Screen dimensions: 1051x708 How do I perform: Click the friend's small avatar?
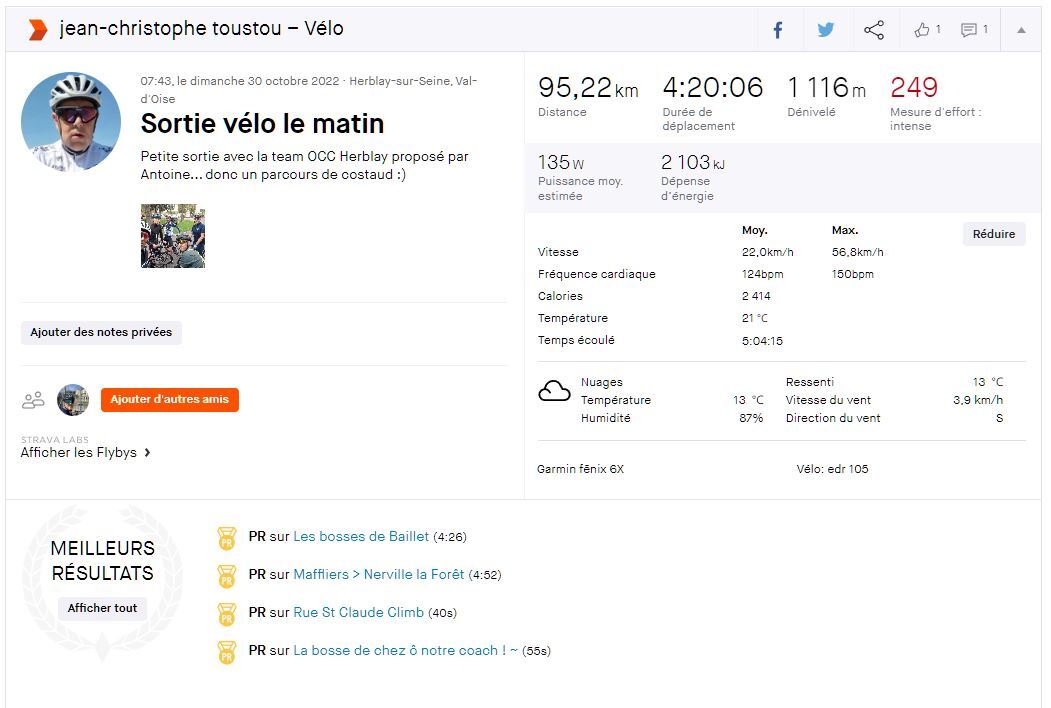(73, 400)
